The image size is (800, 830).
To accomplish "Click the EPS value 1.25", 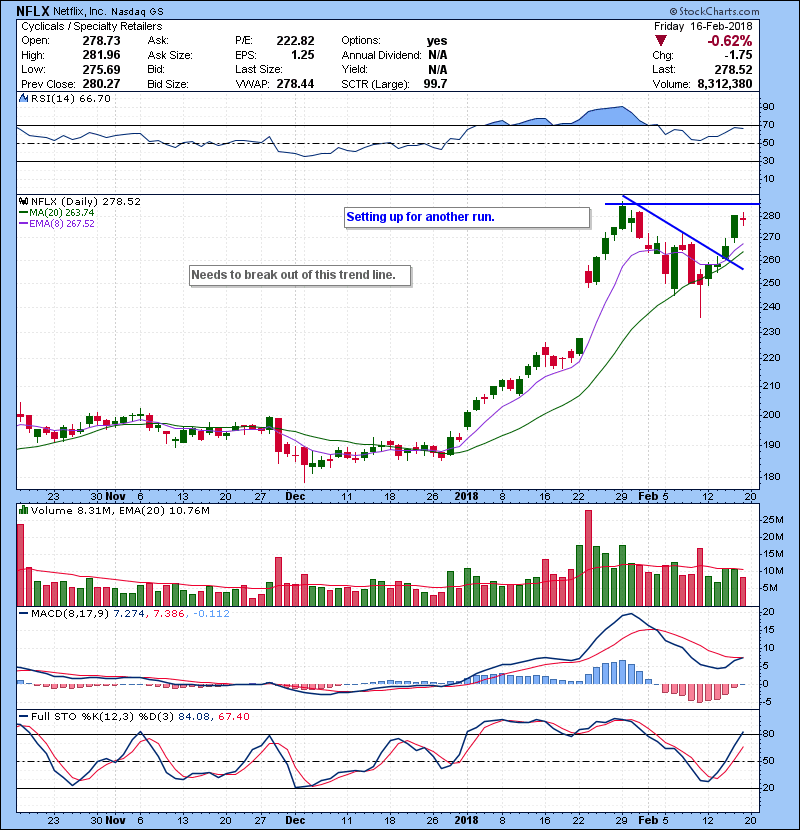I will (x=303, y=55).
